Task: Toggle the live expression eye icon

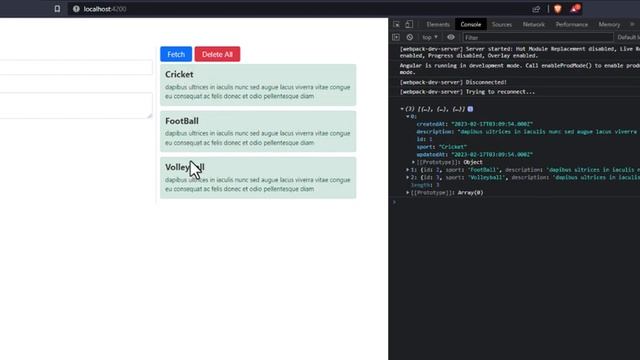Action: tap(451, 37)
